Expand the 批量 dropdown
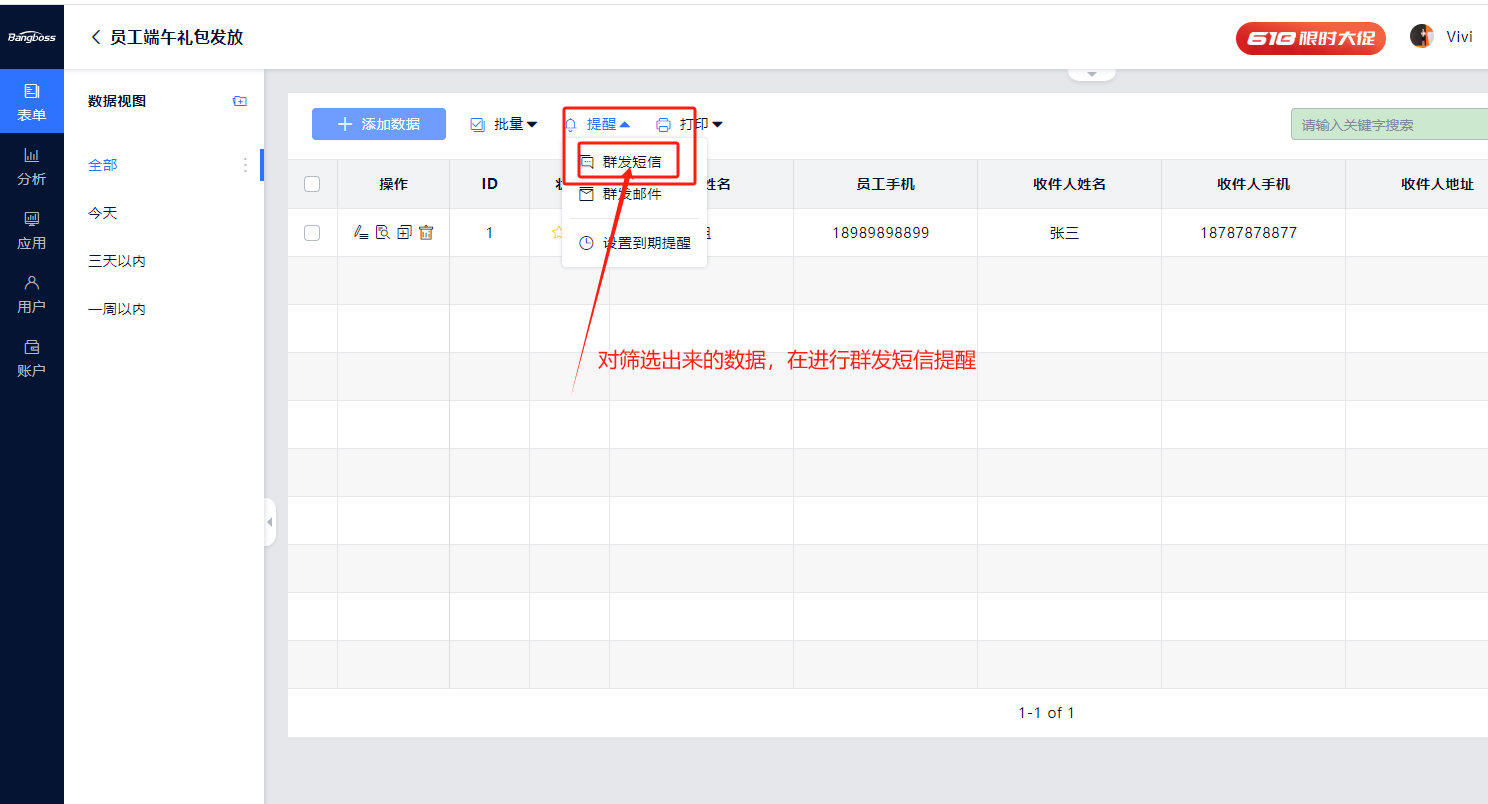Image resolution: width=1488 pixels, height=804 pixels. pyautogui.click(x=504, y=124)
